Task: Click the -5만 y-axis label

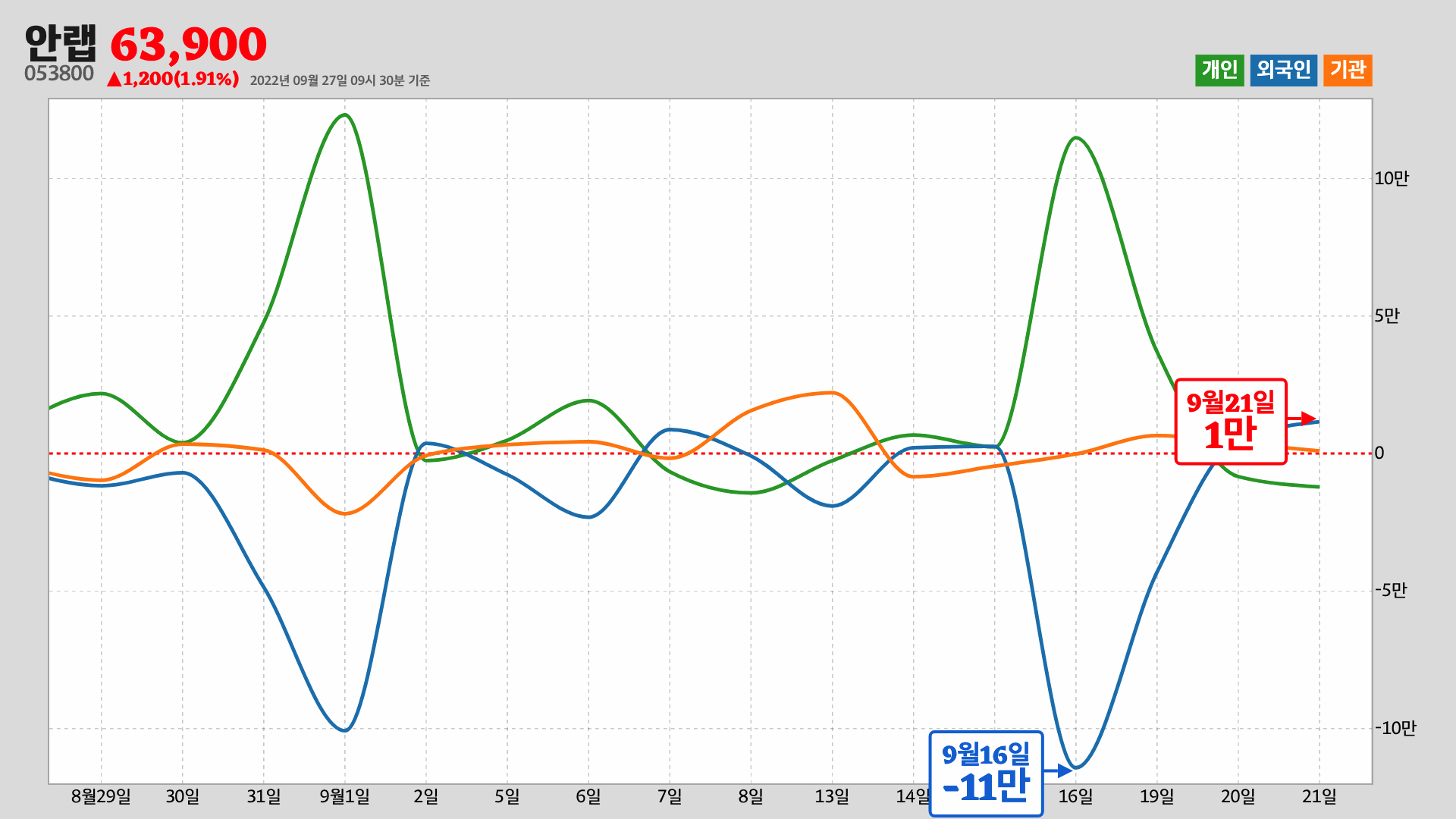Action: click(x=1391, y=591)
